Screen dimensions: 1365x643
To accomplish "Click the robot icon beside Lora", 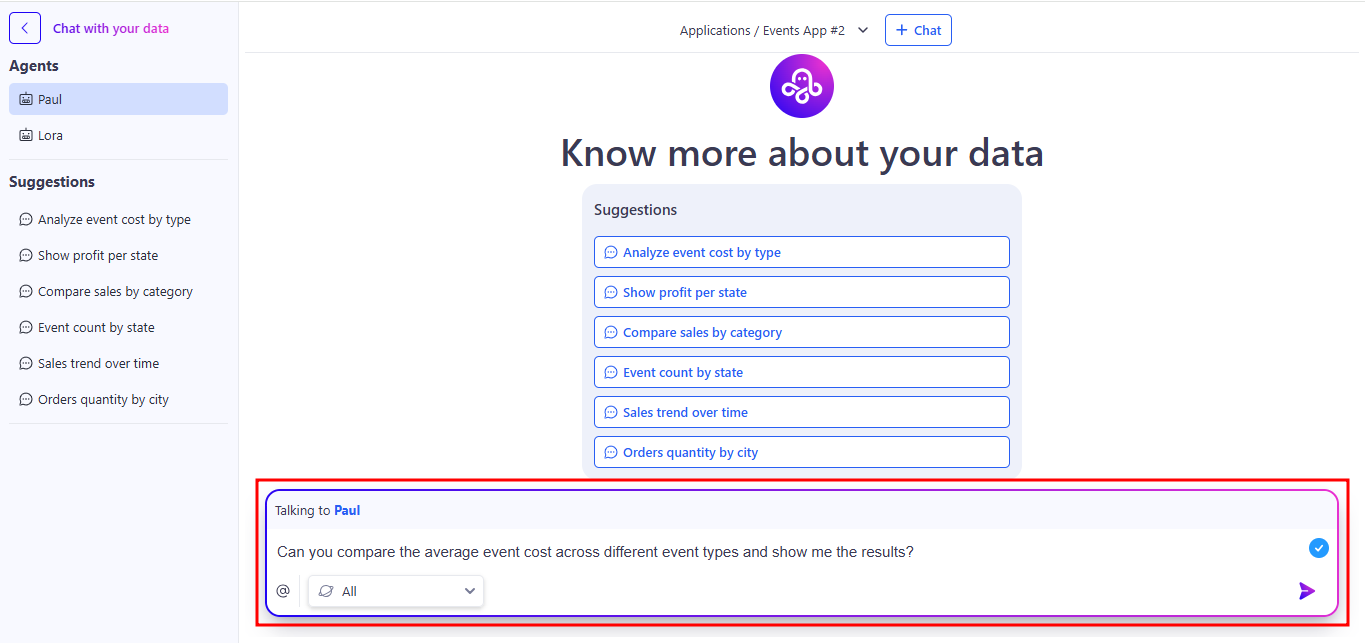I will click(26, 136).
